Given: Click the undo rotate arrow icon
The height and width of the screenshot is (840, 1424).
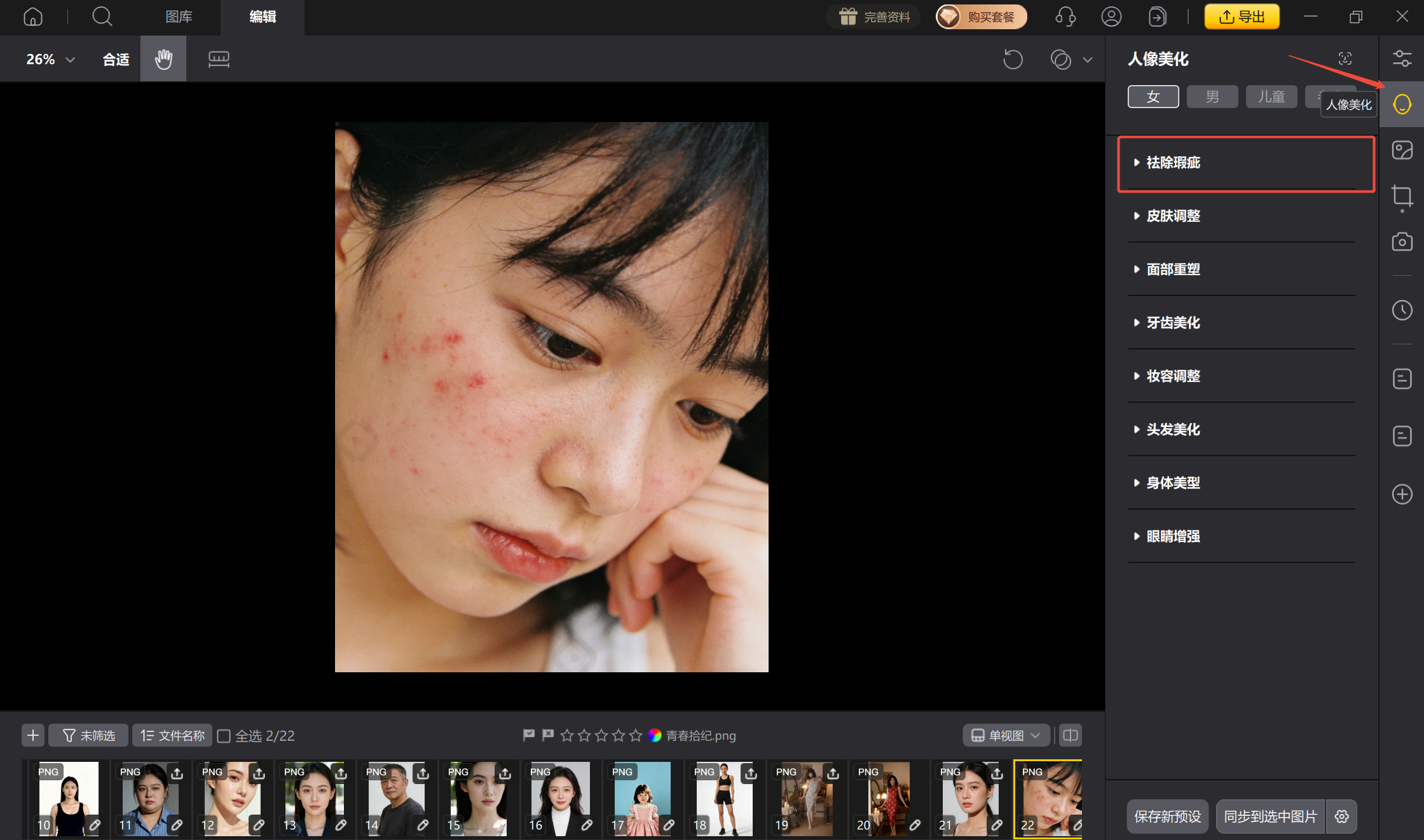Looking at the screenshot, I should (1013, 60).
